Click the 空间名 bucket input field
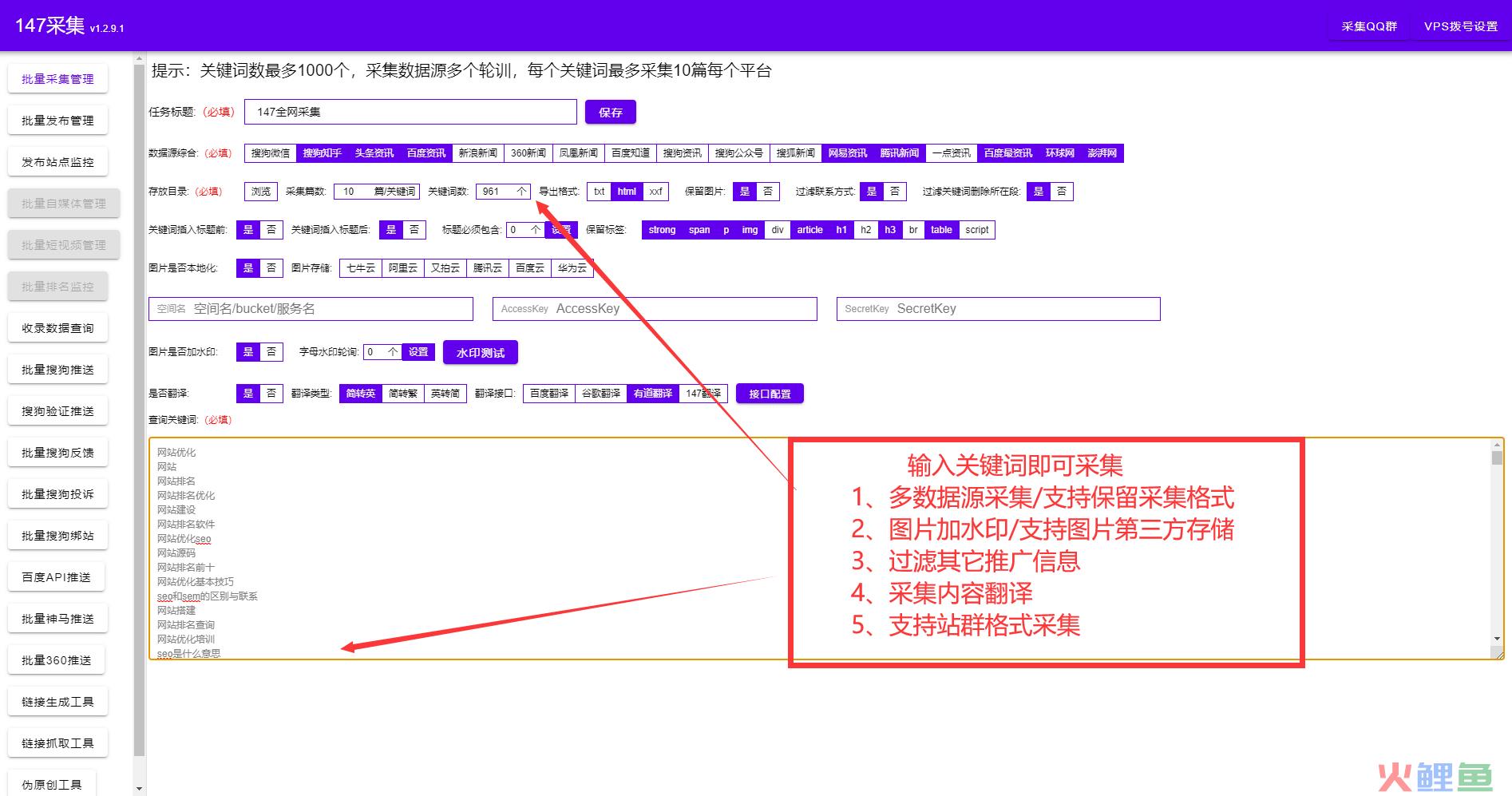Viewport: 1512px width, 796px height. point(311,309)
